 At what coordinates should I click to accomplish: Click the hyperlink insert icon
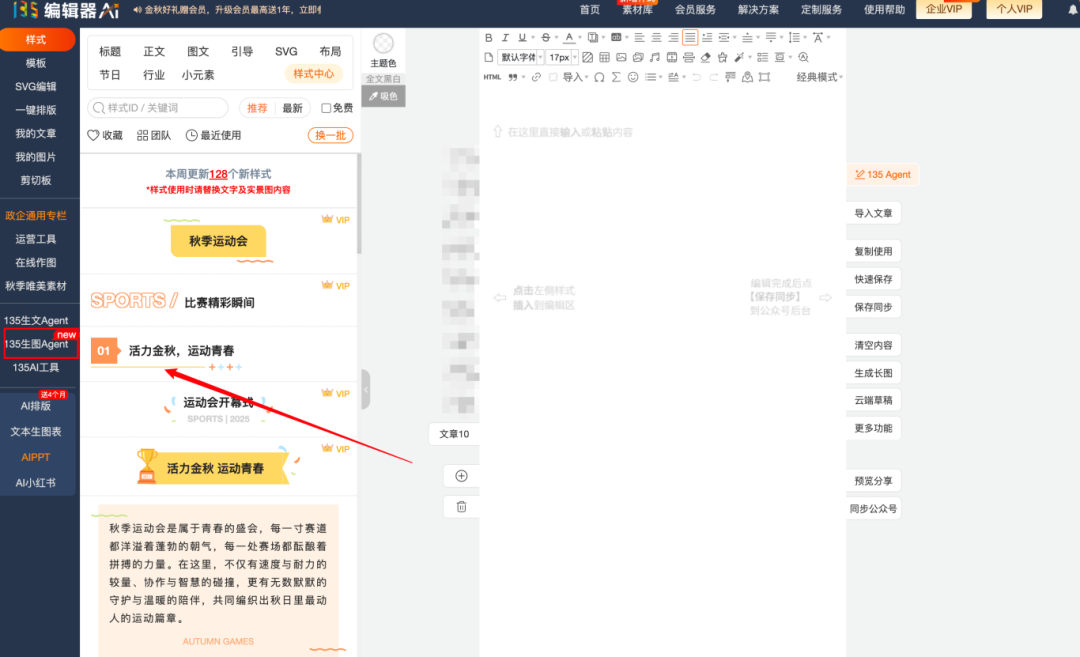pos(537,77)
